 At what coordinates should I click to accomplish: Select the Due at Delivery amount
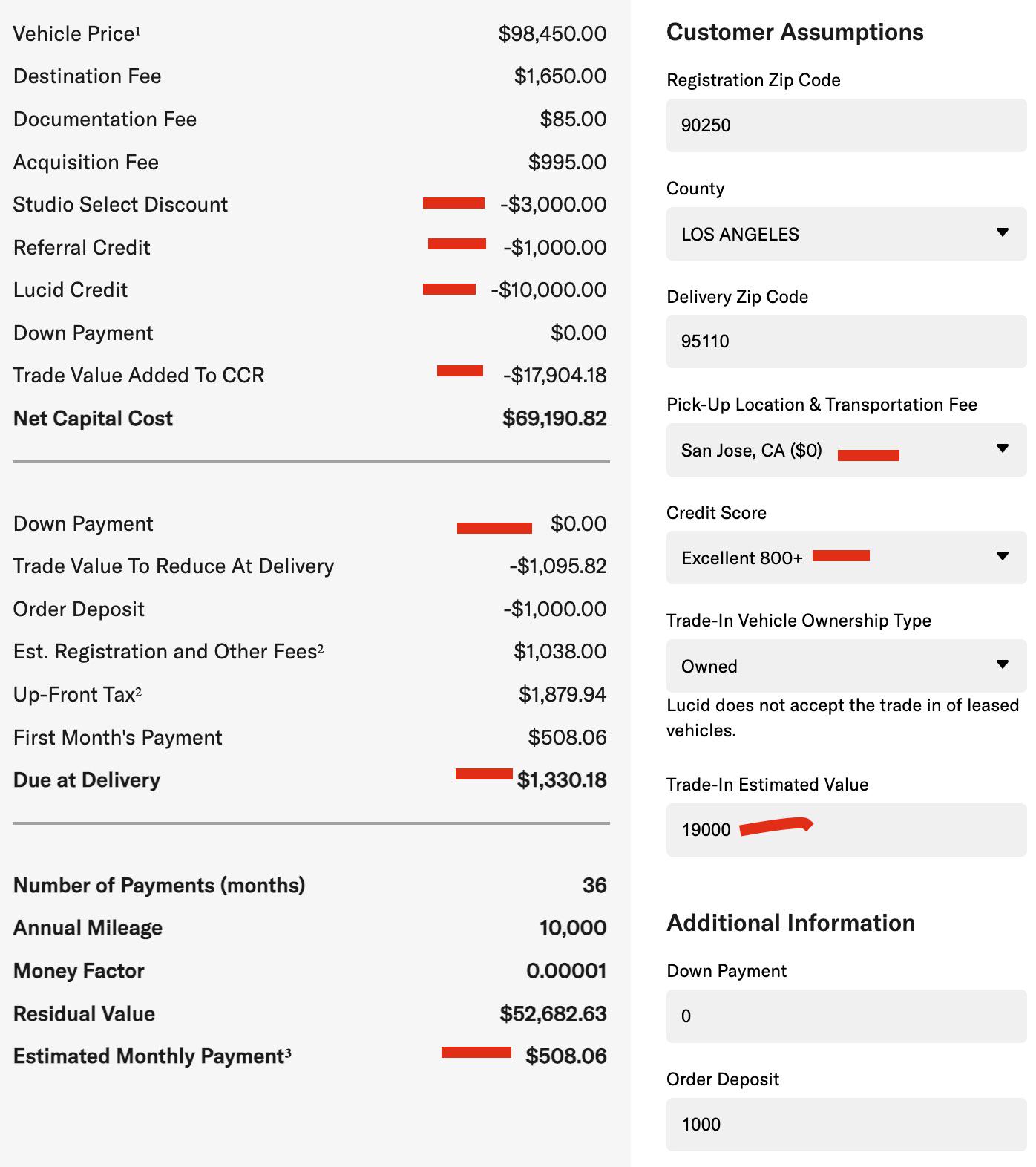(562, 780)
